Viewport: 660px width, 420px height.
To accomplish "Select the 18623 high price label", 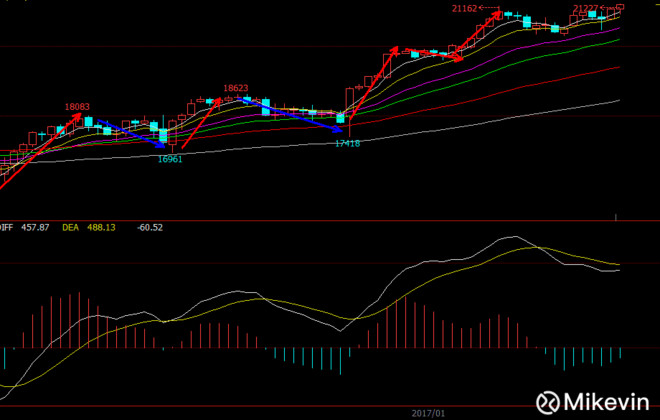I will pyautogui.click(x=236, y=88).
